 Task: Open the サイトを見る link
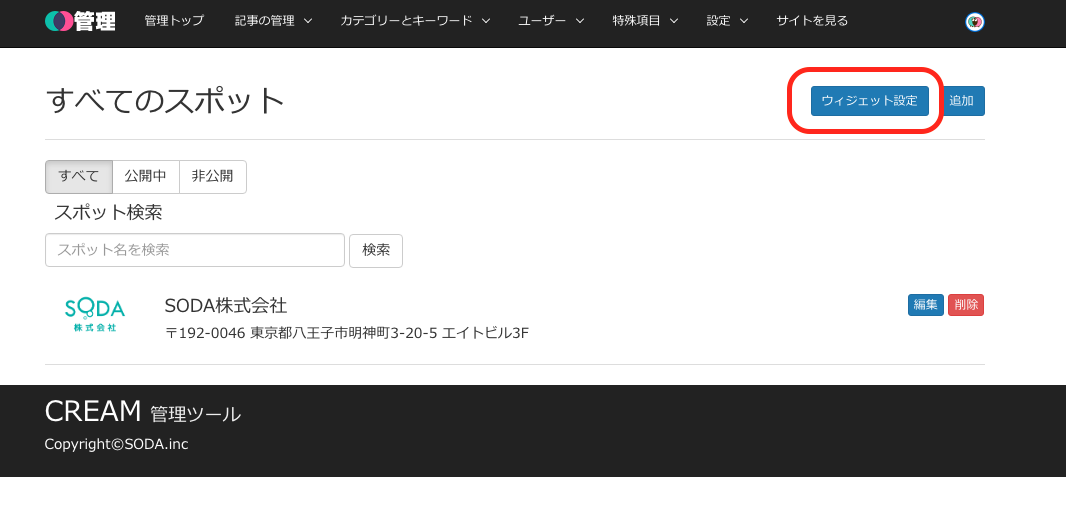pyautogui.click(x=812, y=21)
